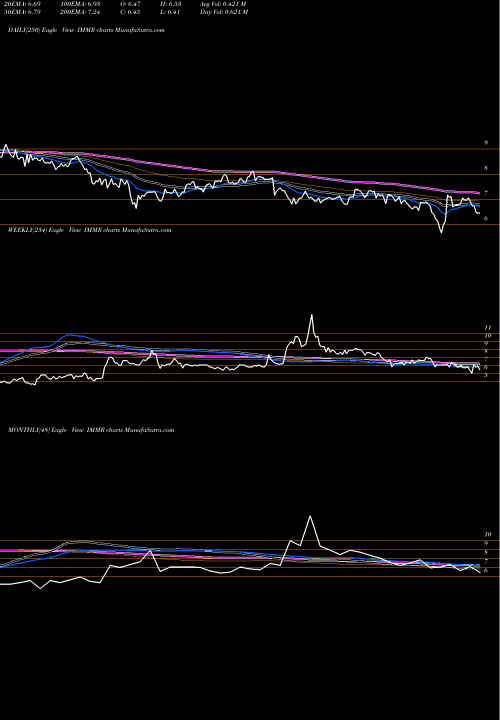The height and width of the screenshot is (720, 500).
Task: Click the 200EMA value label
Action: coord(80,12)
